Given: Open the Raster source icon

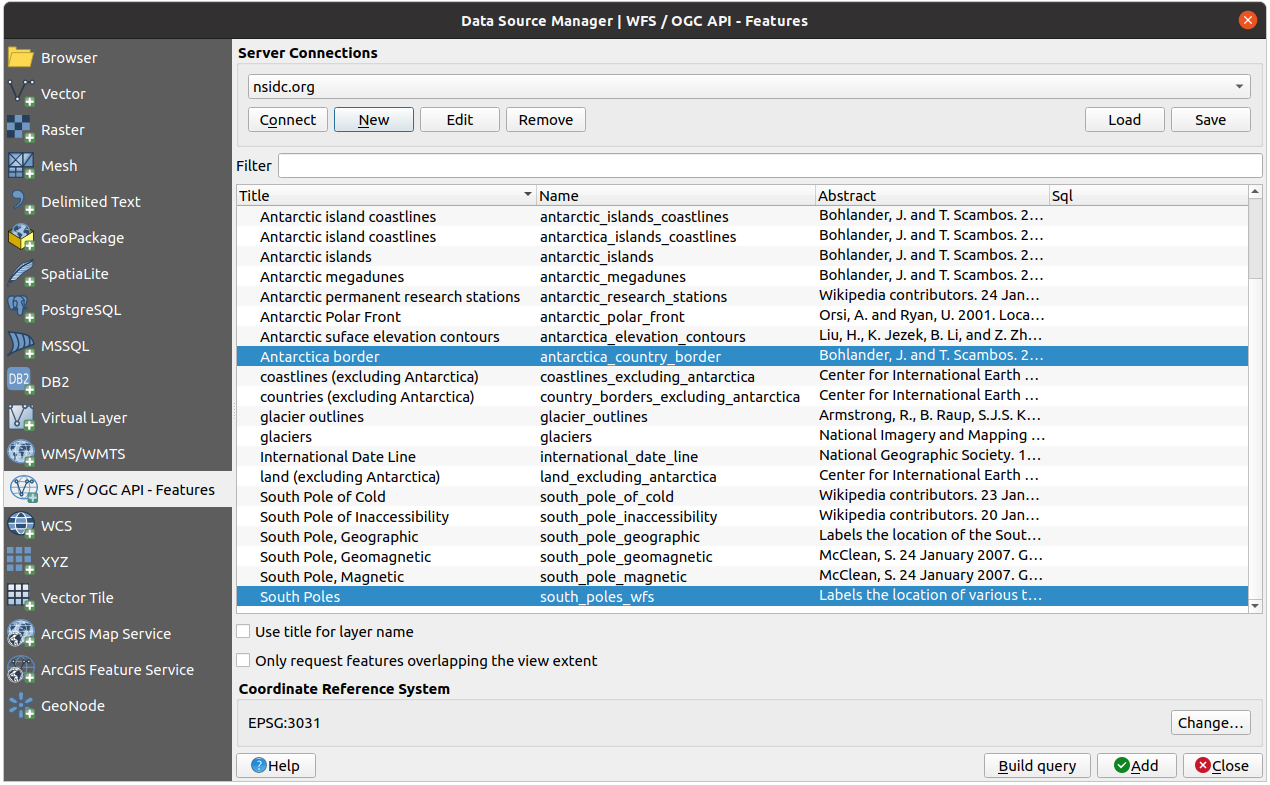Looking at the screenshot, I should 21,130.
